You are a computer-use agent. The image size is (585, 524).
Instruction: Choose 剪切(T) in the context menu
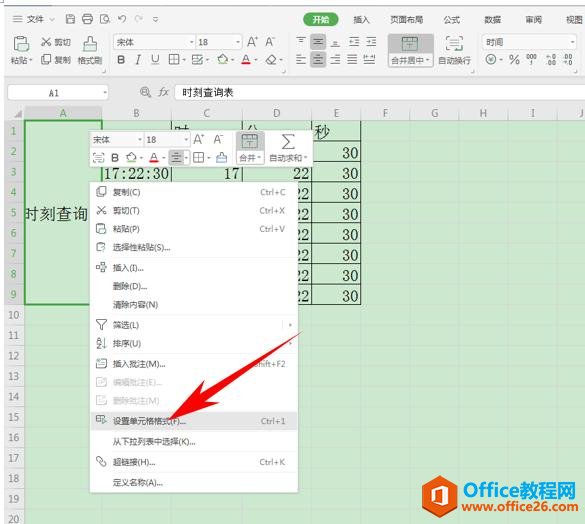194,210
